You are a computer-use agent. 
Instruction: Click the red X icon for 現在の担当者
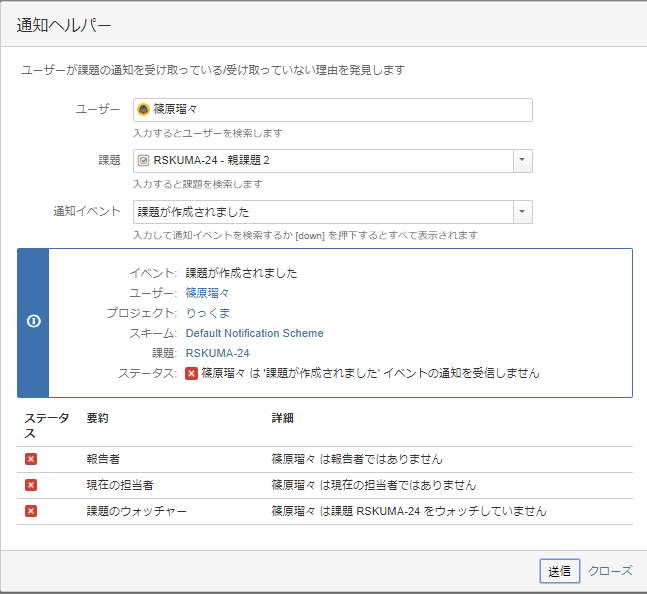click(31, 485)
